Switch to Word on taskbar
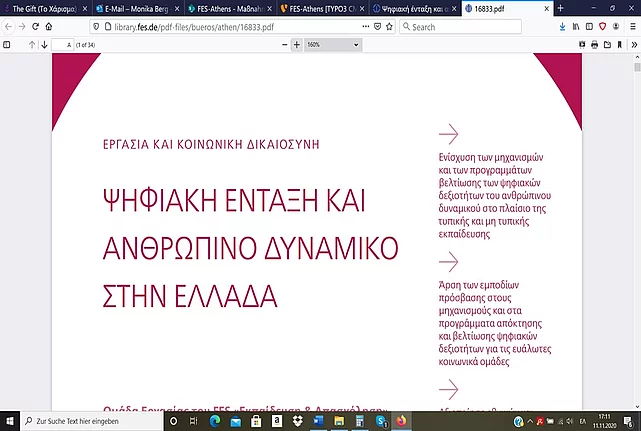The image size is (641, 431). pyautogui.click(x=318, y=421)
